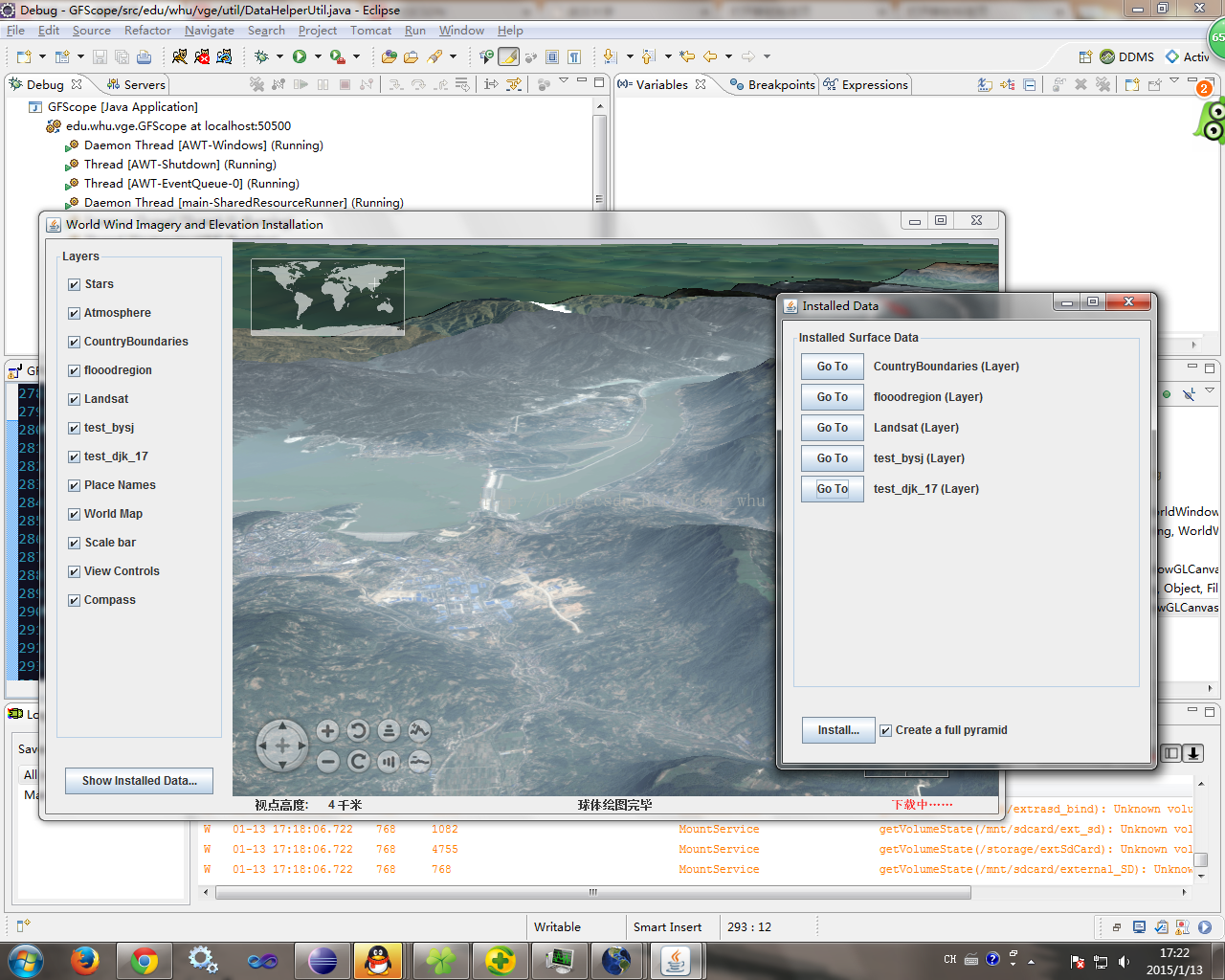This screenshot has height=980, width=1225.
Task: Open the Windows Start menu
Action: coord(26,960)
